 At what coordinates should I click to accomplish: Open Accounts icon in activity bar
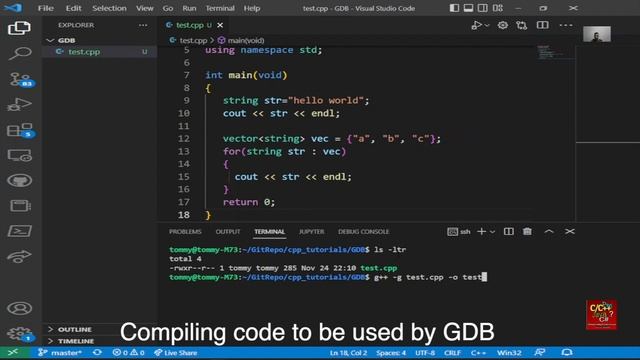coord(19,308)
